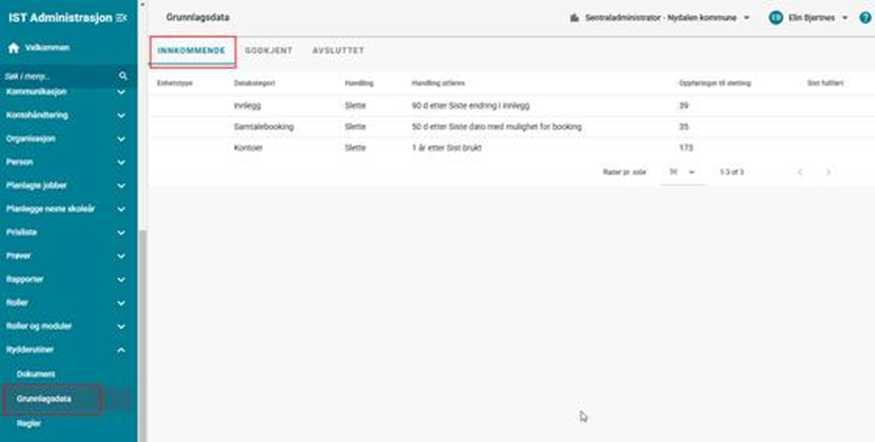Viewport: 875px width, 442px height.
Task: Switch to the Avsluttet tab
Action: tap(337, 50)
